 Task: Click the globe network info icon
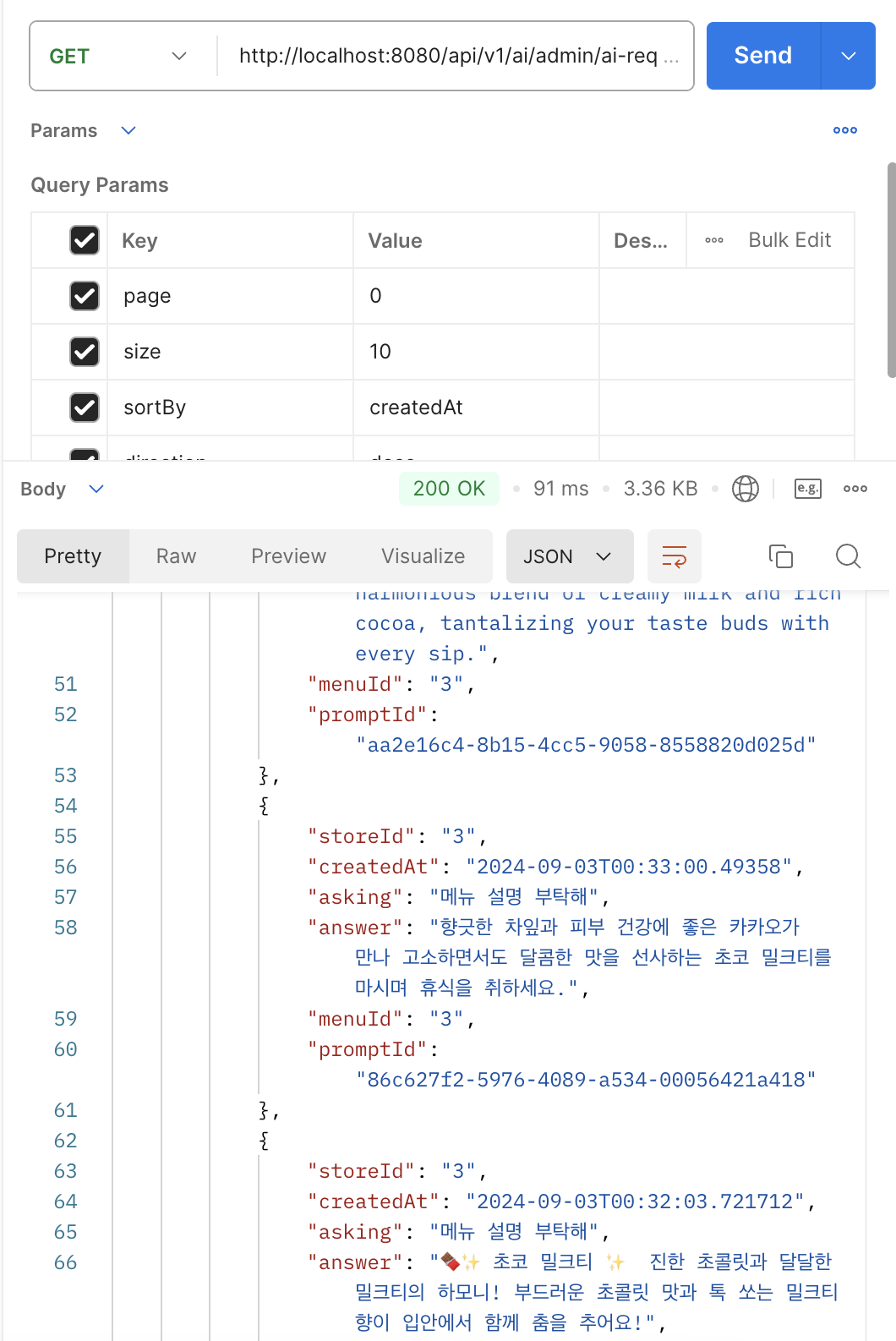point(745,489)
